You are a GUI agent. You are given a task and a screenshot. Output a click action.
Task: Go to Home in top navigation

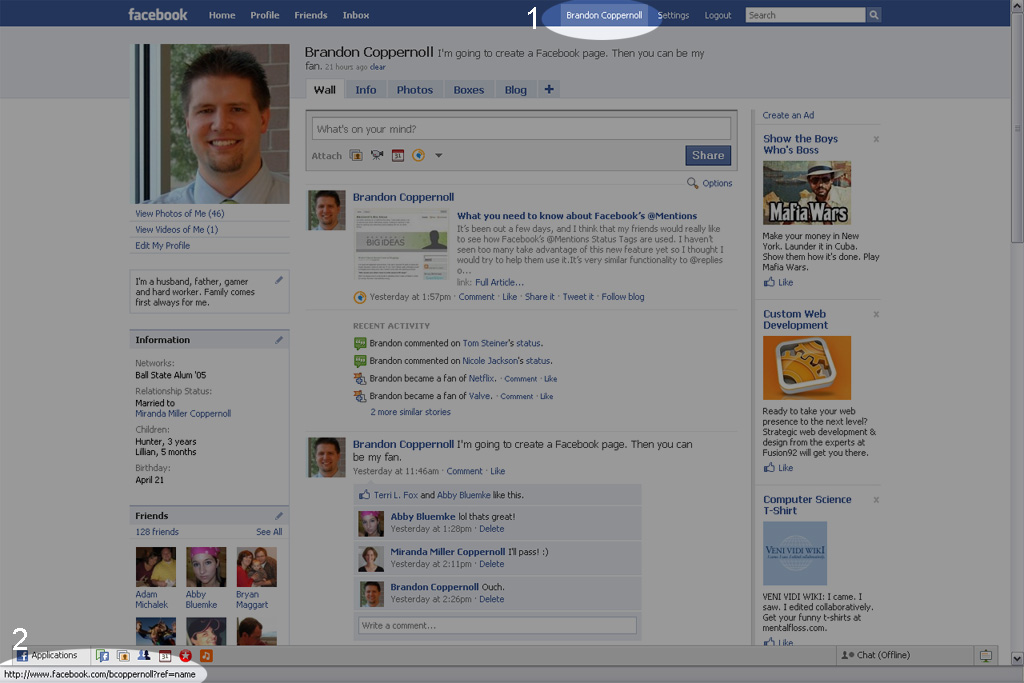click(x=222, y=15)
